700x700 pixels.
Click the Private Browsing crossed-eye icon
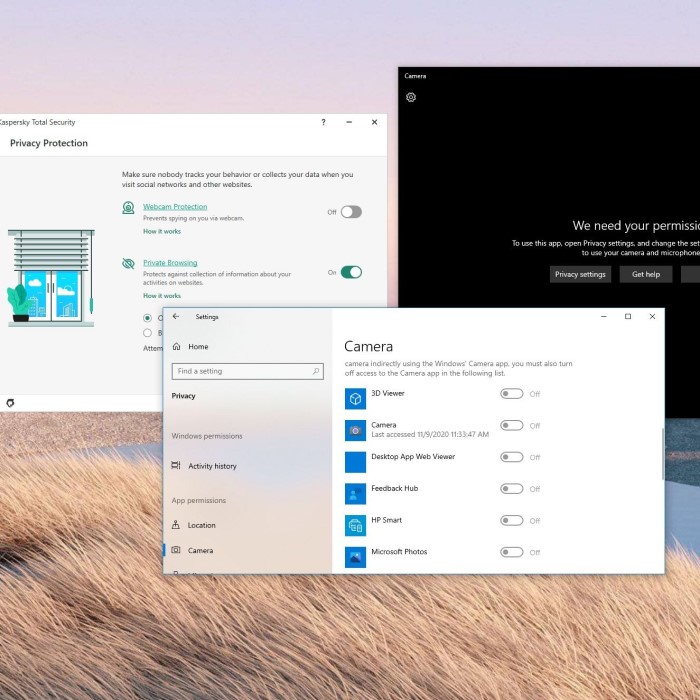[128, 264]
